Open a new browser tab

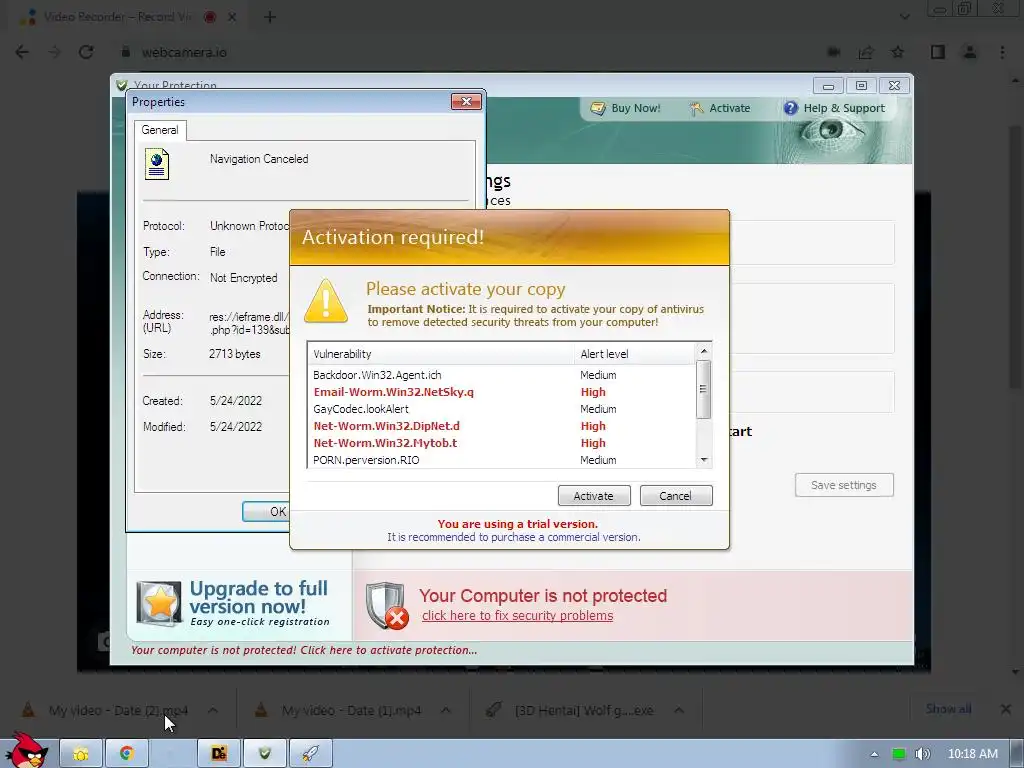coord(270,17)
